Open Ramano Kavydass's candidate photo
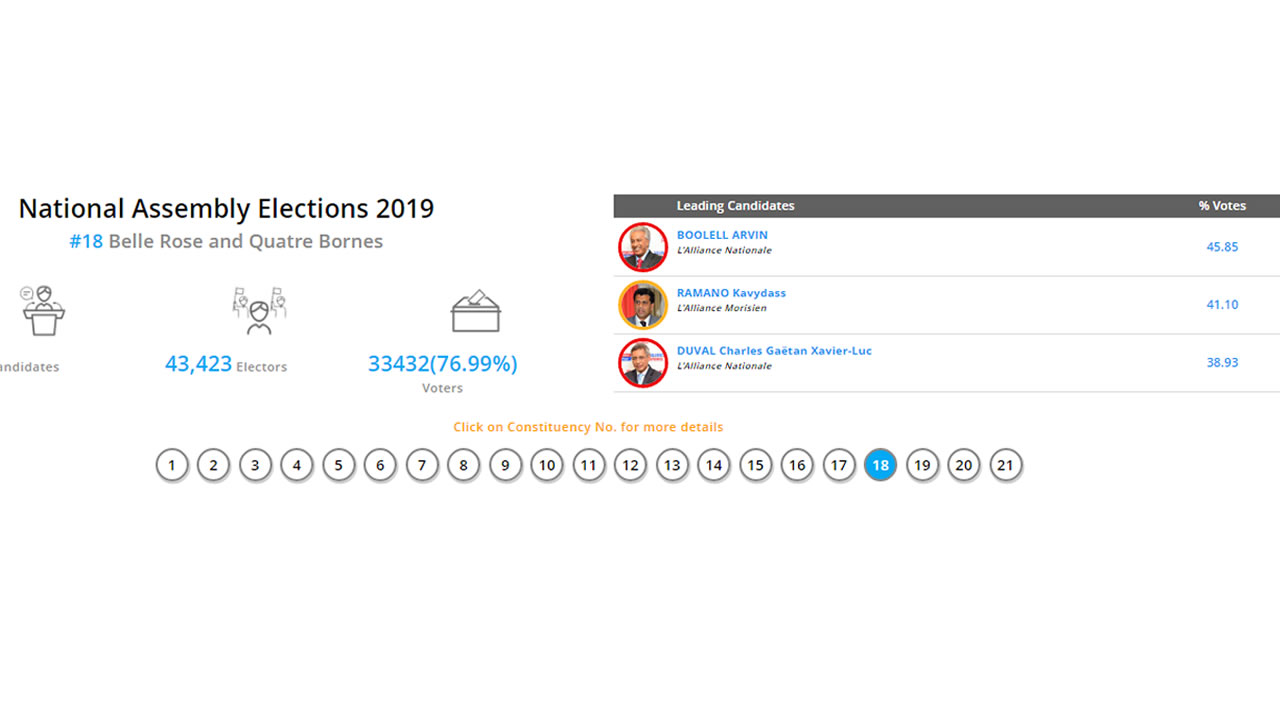This screenshot has width=1280, height=720. 643,305
